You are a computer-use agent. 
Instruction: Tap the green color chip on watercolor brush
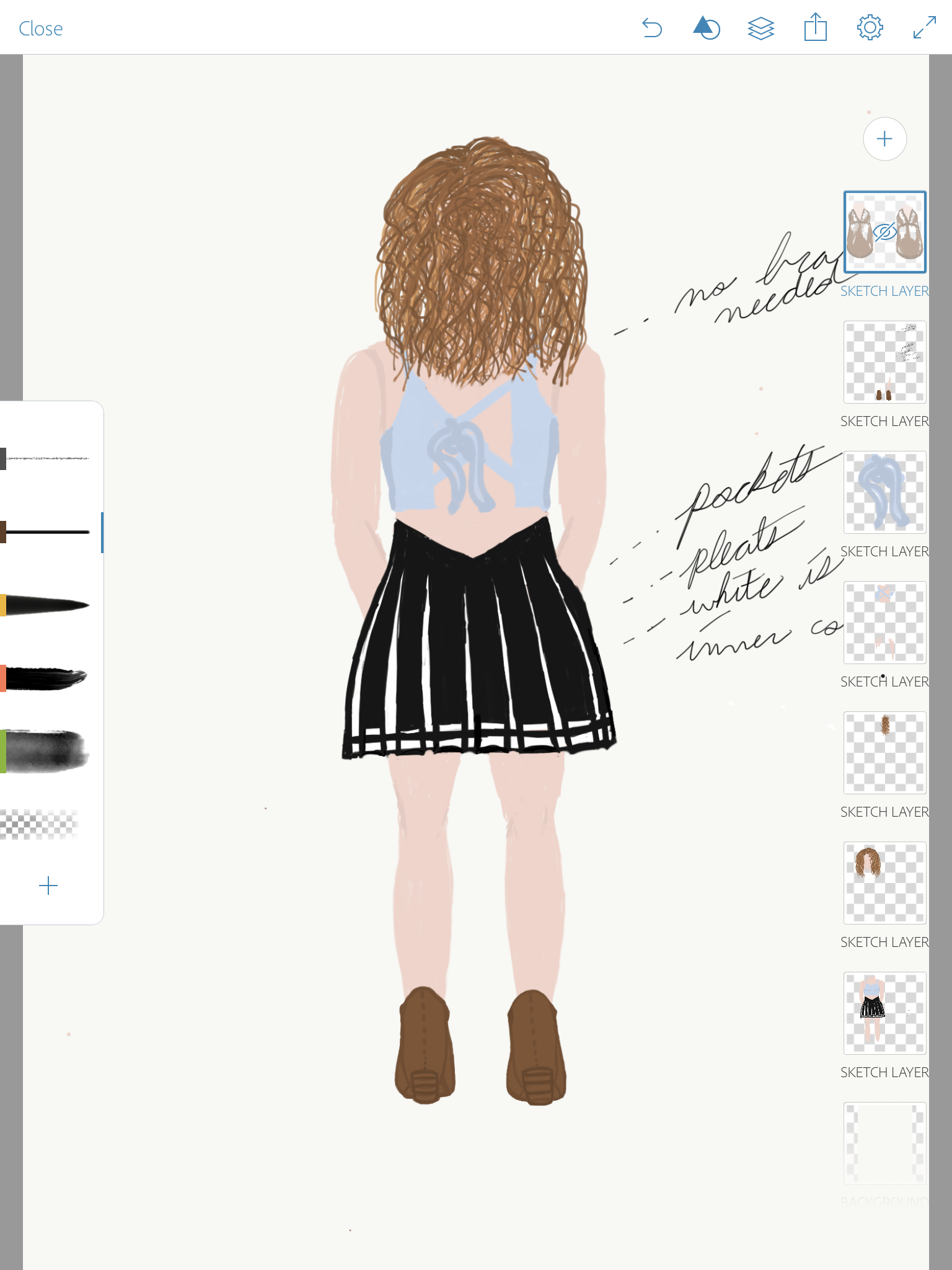(x=3, y=752)
